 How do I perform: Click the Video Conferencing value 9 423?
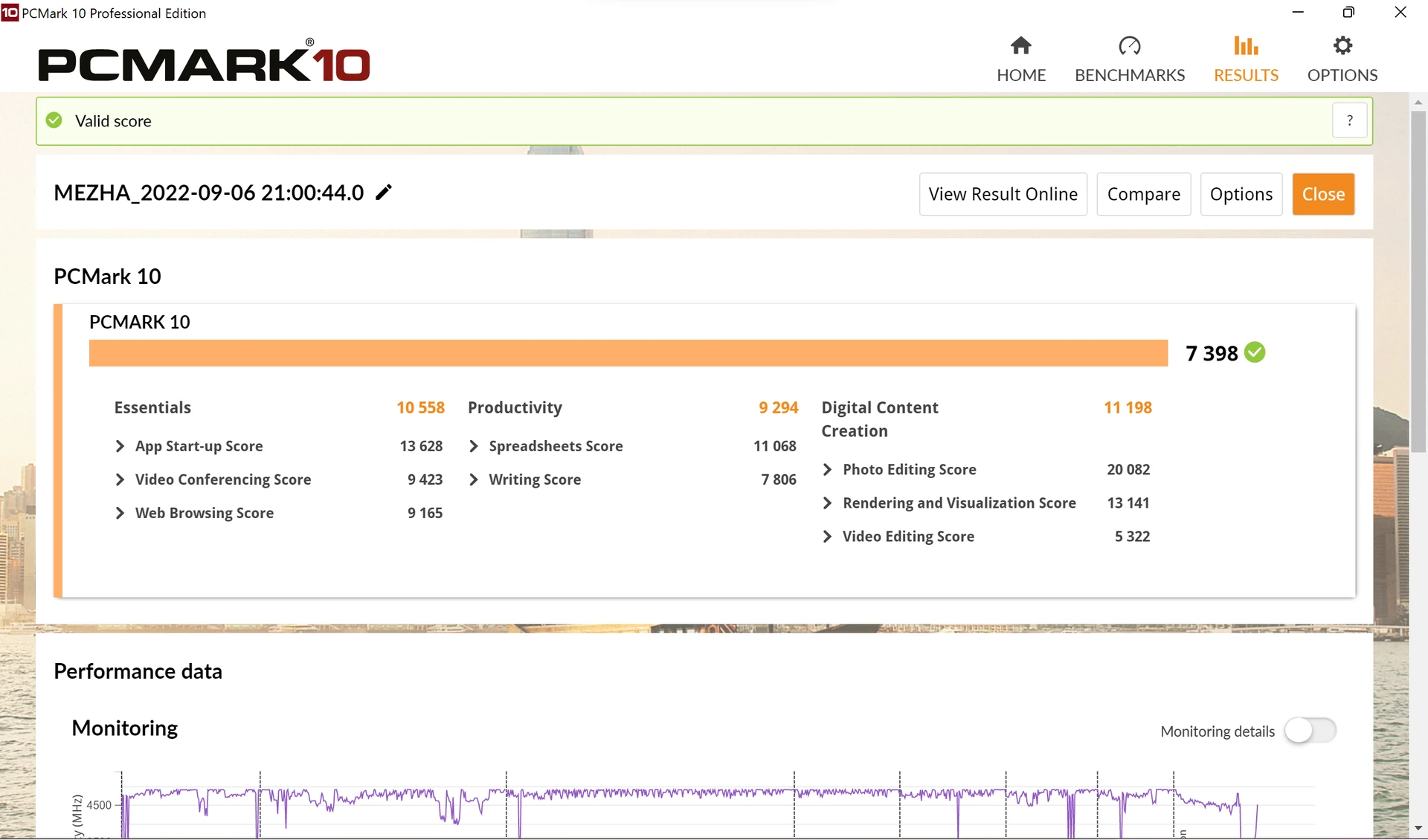[425, 479]
